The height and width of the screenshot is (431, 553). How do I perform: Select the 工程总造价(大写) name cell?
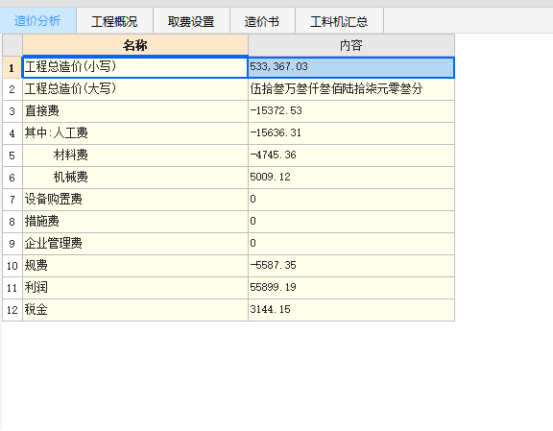pyautogui.click(x=135, y=89)
